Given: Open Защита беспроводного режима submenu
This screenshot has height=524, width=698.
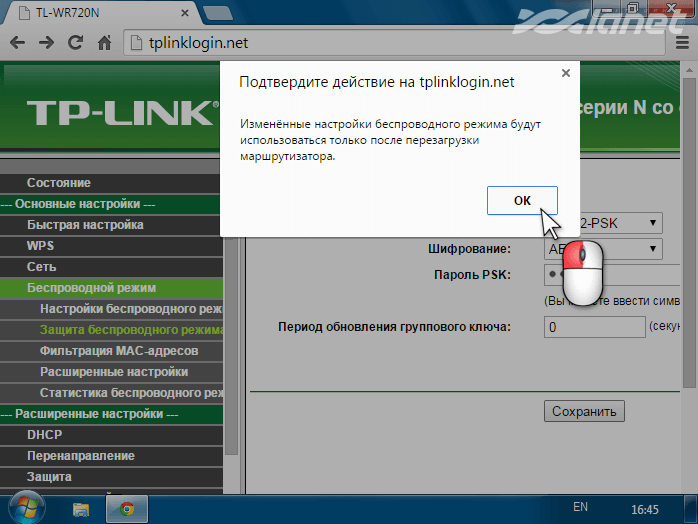Looking at the screenshot, I should [110, 330].
